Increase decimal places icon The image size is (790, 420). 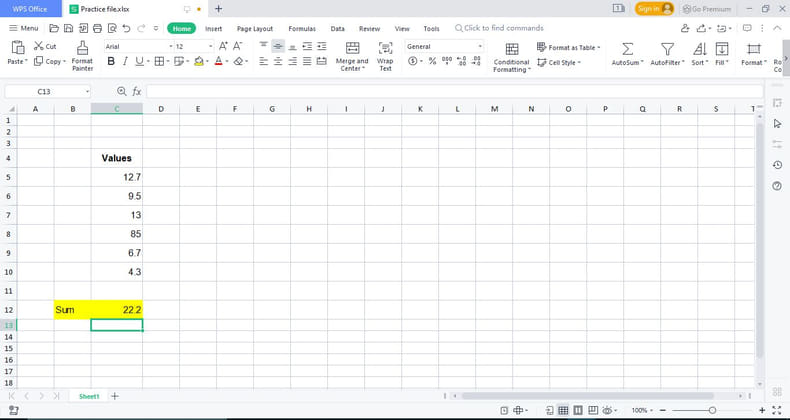coord(462,61)
